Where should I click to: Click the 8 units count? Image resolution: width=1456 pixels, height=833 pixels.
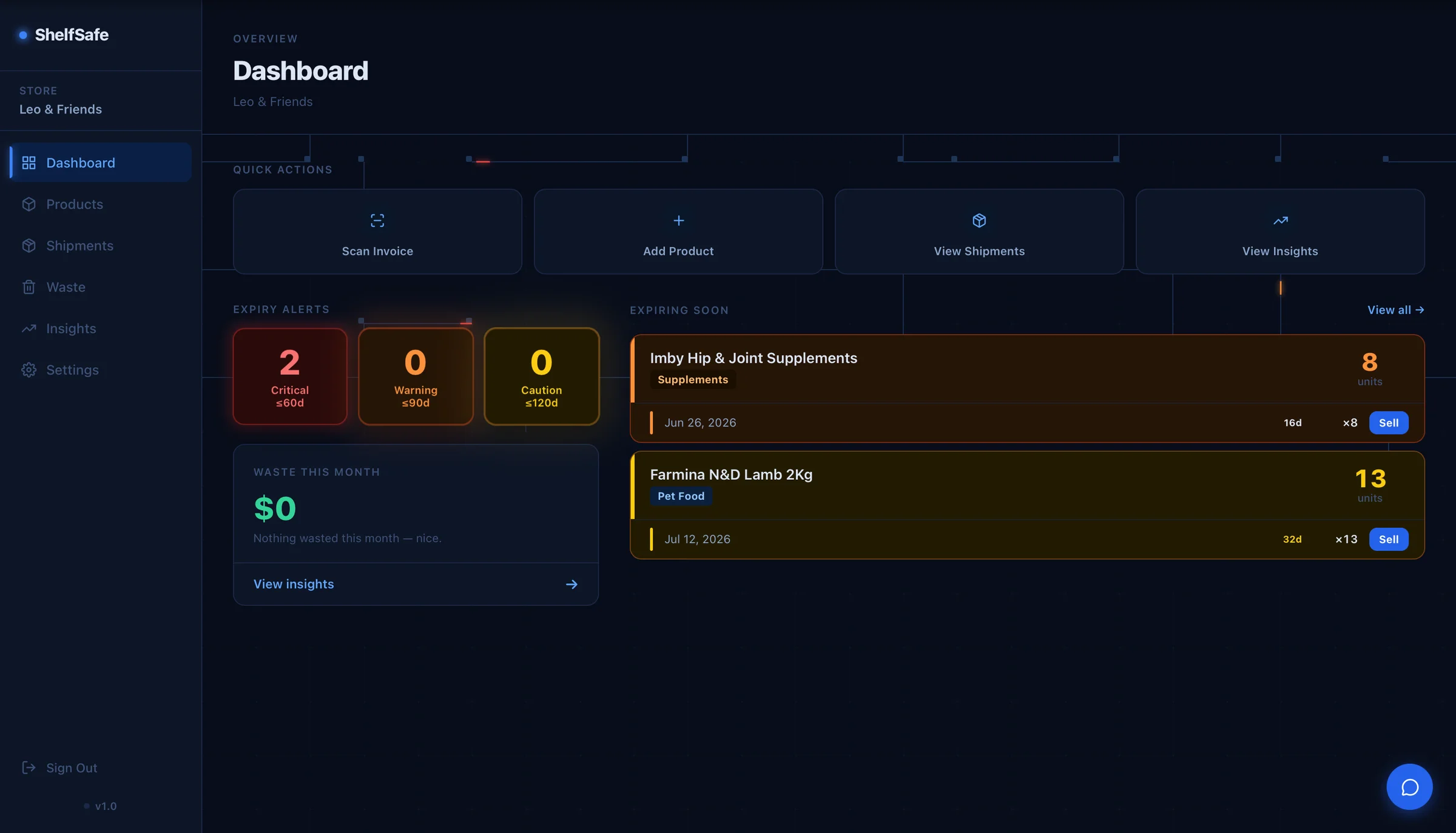[1370, 362]
